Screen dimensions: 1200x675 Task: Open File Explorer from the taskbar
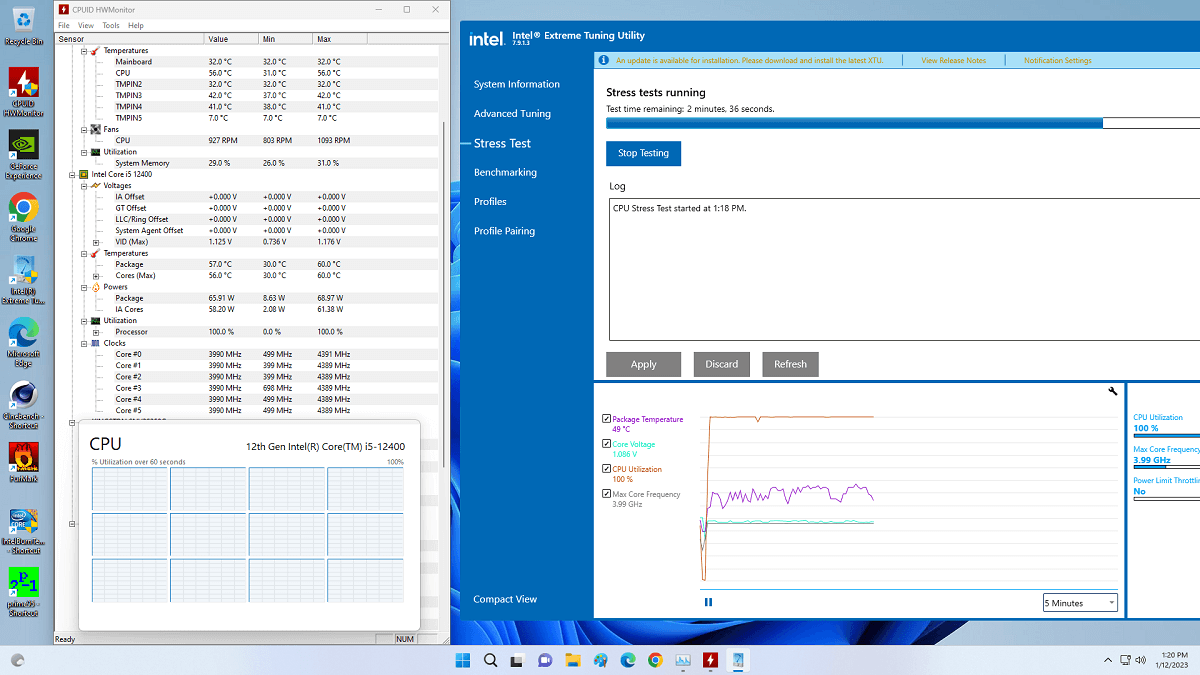pyautogui.click(x=573, y=660)
